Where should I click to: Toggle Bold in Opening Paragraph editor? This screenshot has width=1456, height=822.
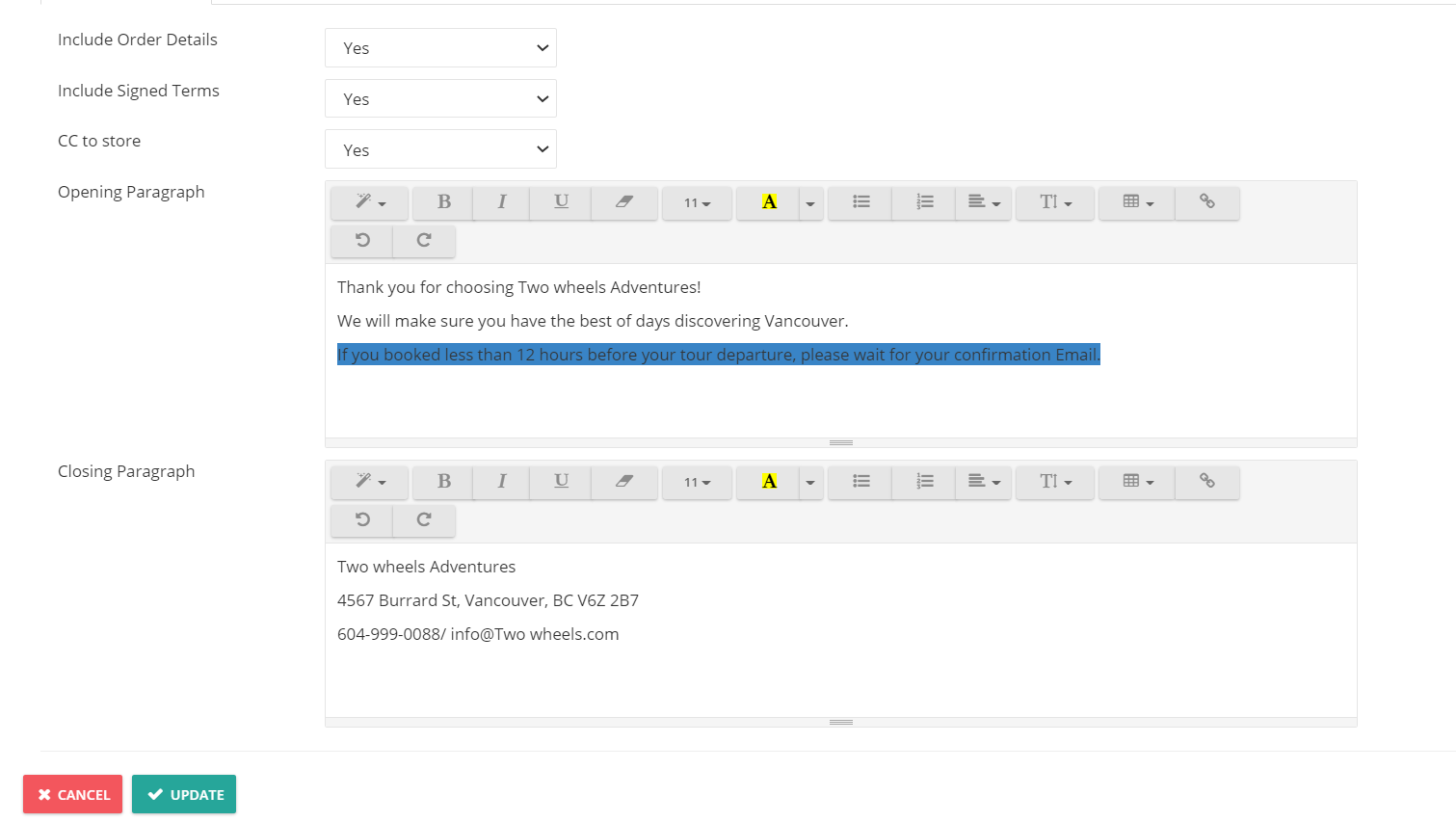[443, 202]
